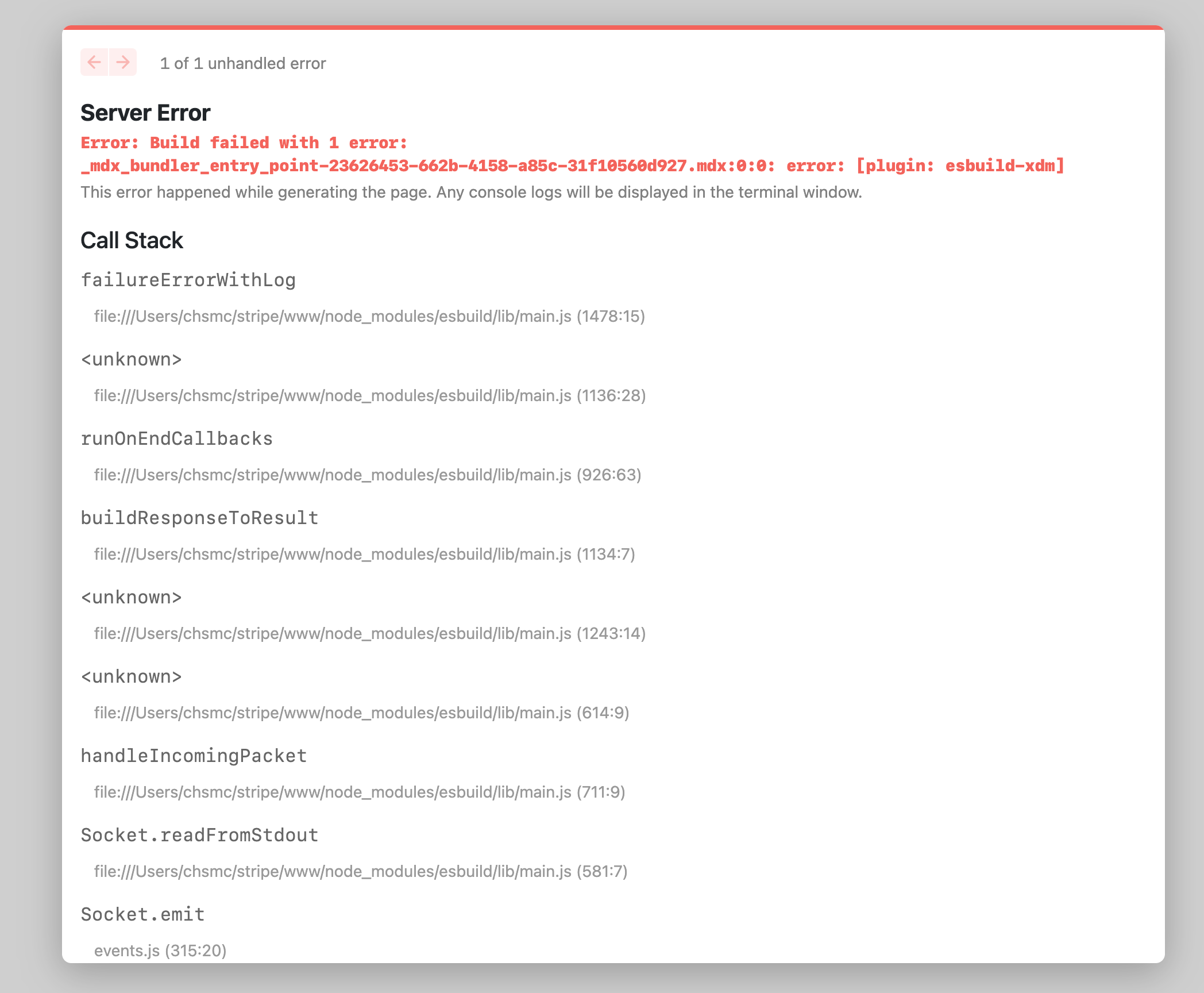Click the previous error arrow

[x=95, y=62]
